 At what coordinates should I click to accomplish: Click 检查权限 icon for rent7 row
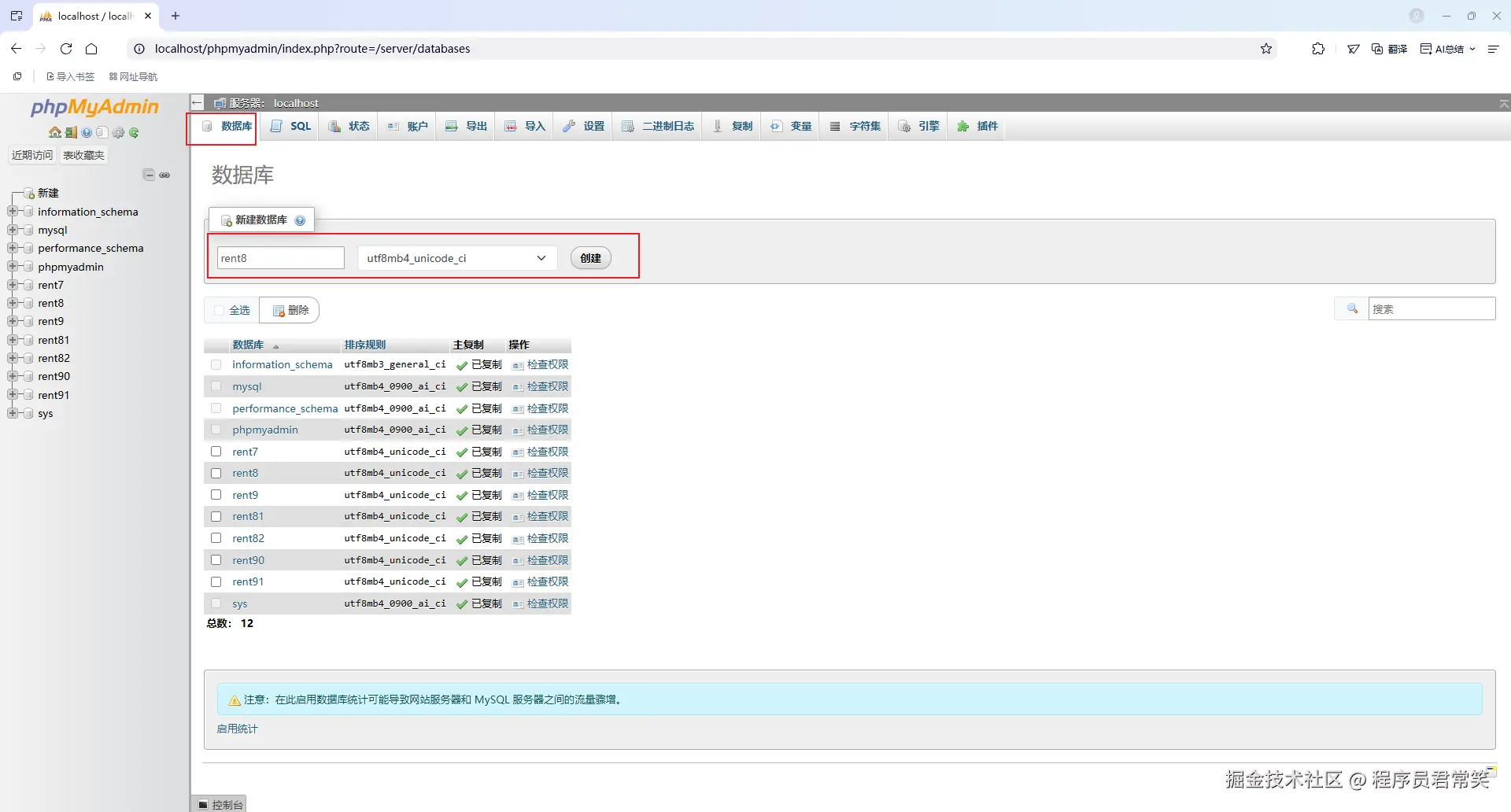[x=518, y=452]
